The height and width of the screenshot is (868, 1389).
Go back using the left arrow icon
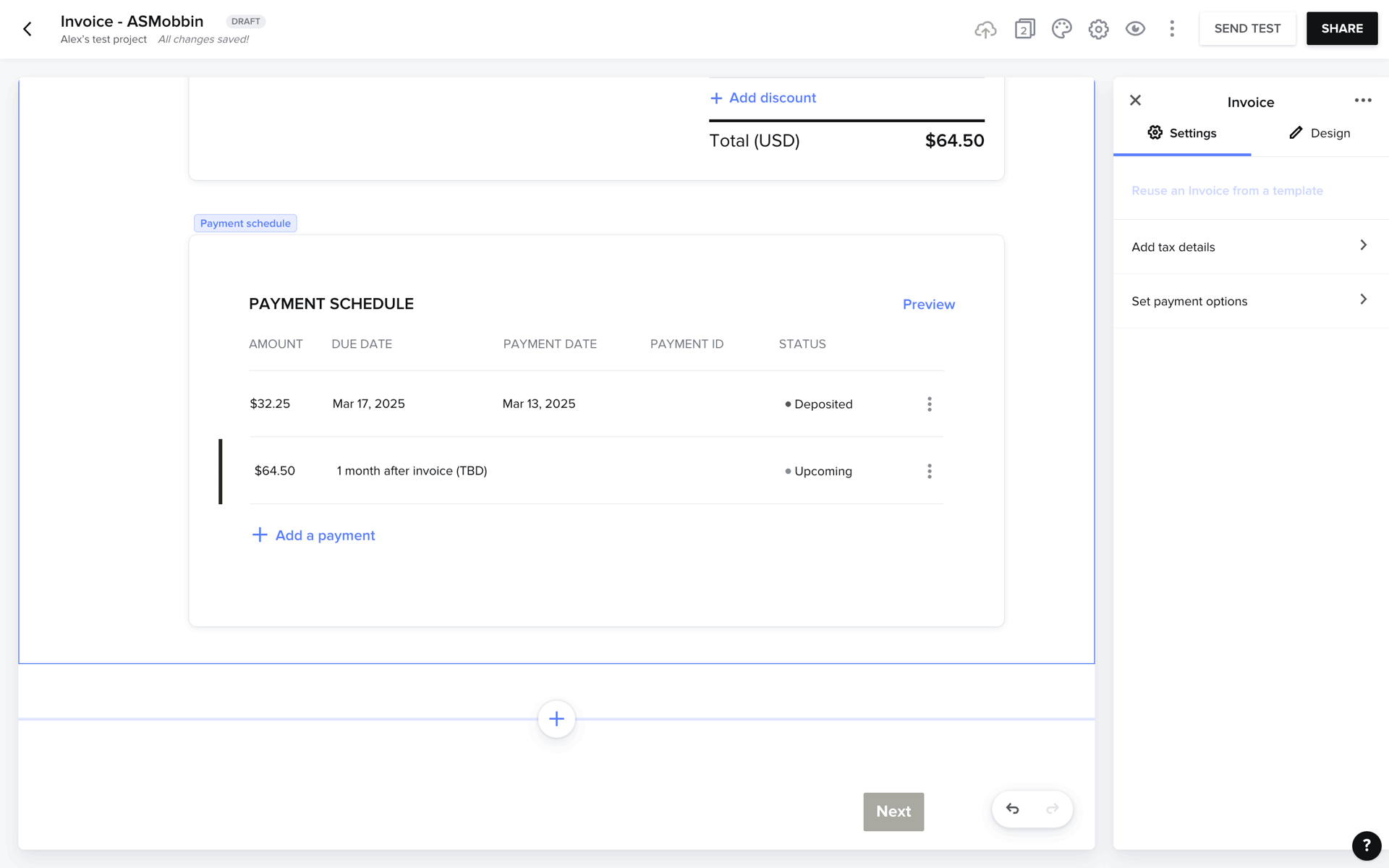(x=27, y=29)
